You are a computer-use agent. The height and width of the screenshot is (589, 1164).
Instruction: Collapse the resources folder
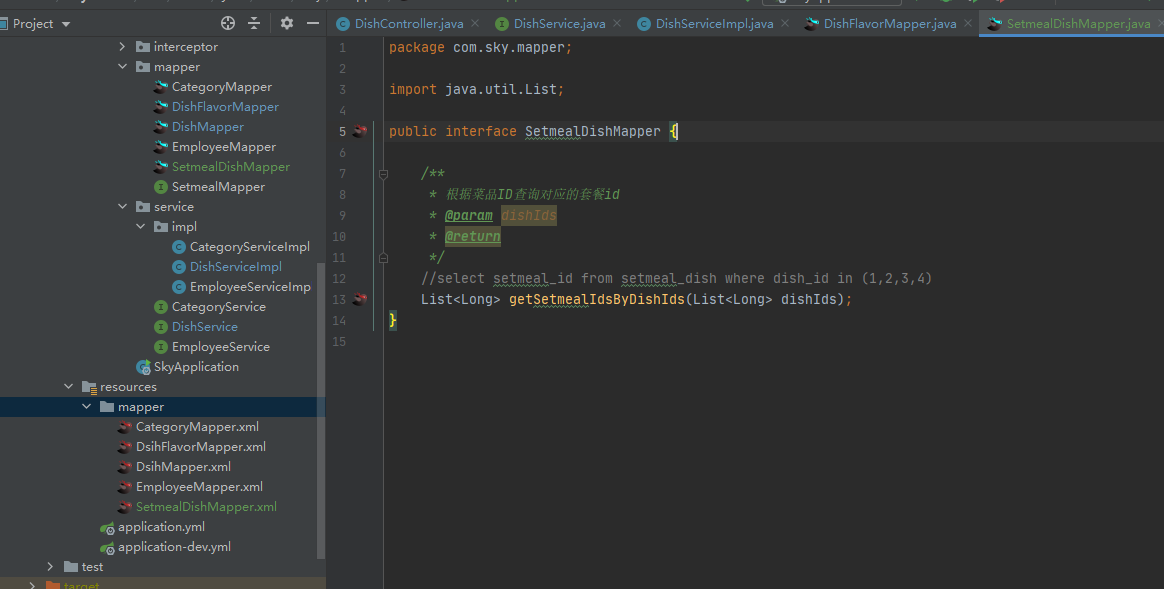point(69,387)
